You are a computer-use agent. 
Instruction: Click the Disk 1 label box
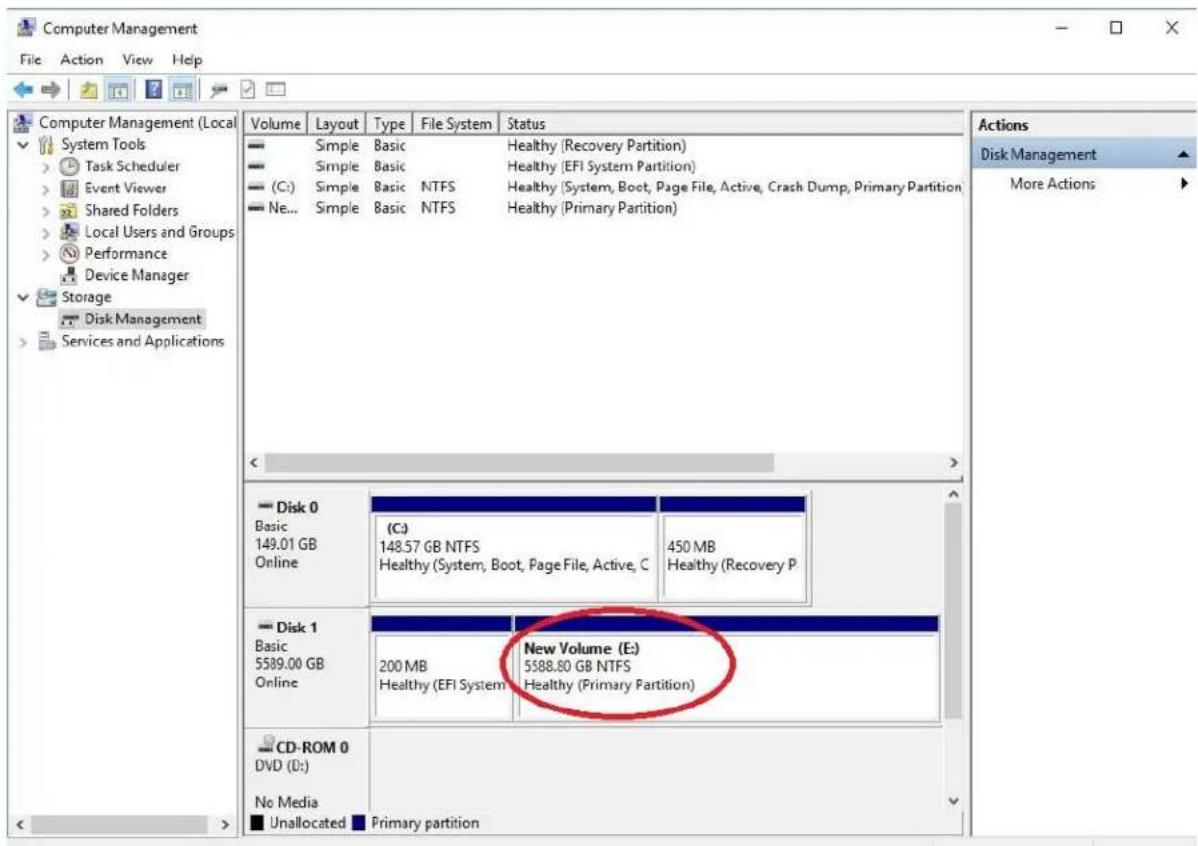306,669
